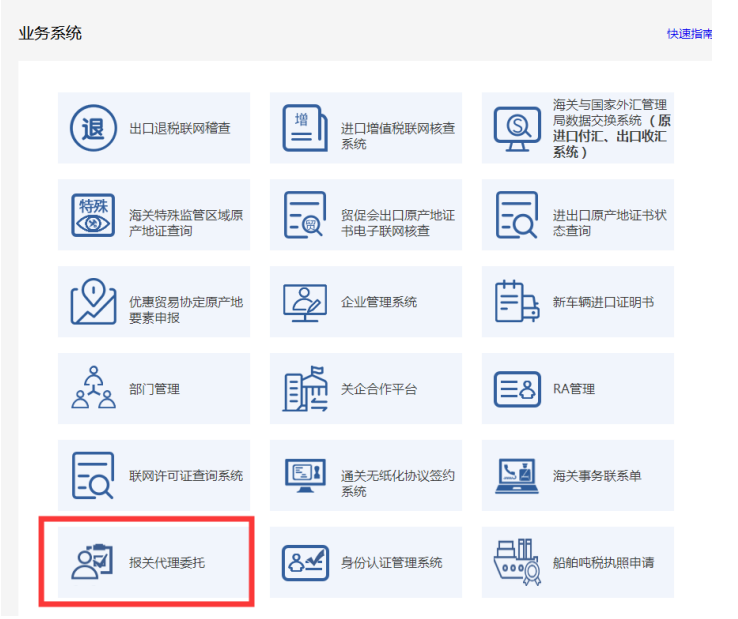Click the laptop phone icon for 海关事务联系单
Screen dimensions: 738x619
[x=517, y=476]
